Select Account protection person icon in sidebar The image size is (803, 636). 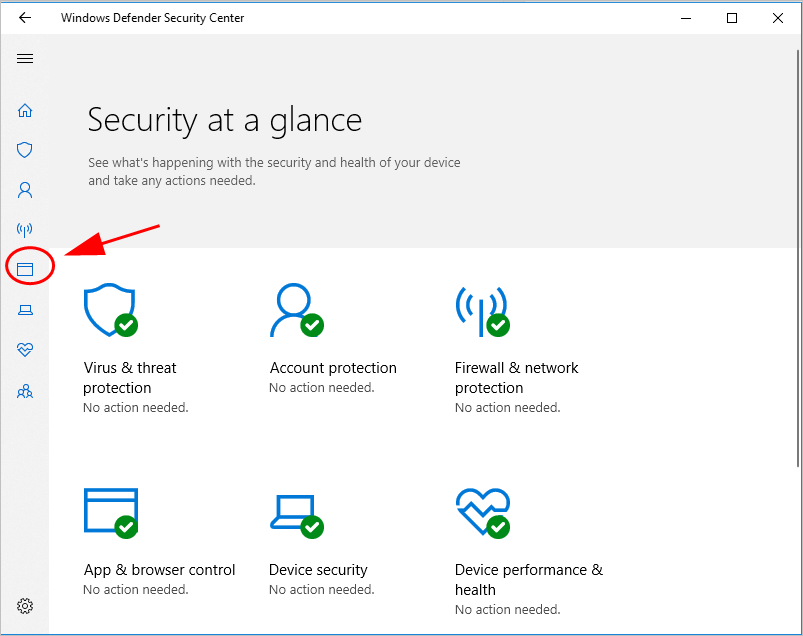25,189
